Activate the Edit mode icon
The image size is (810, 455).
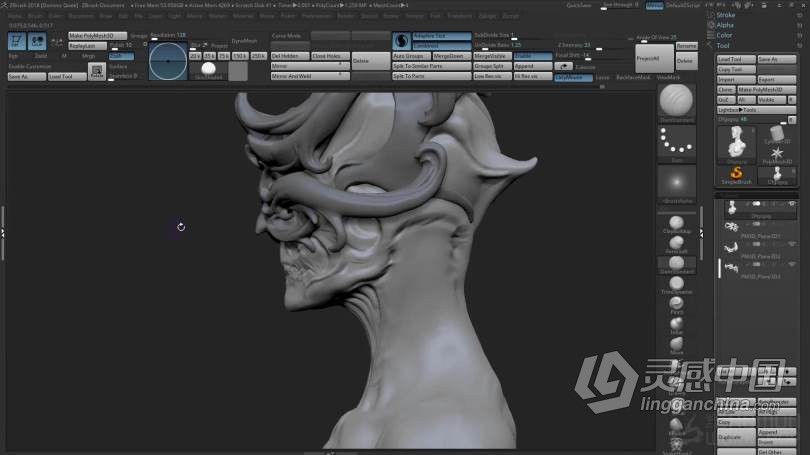[17, 41]
